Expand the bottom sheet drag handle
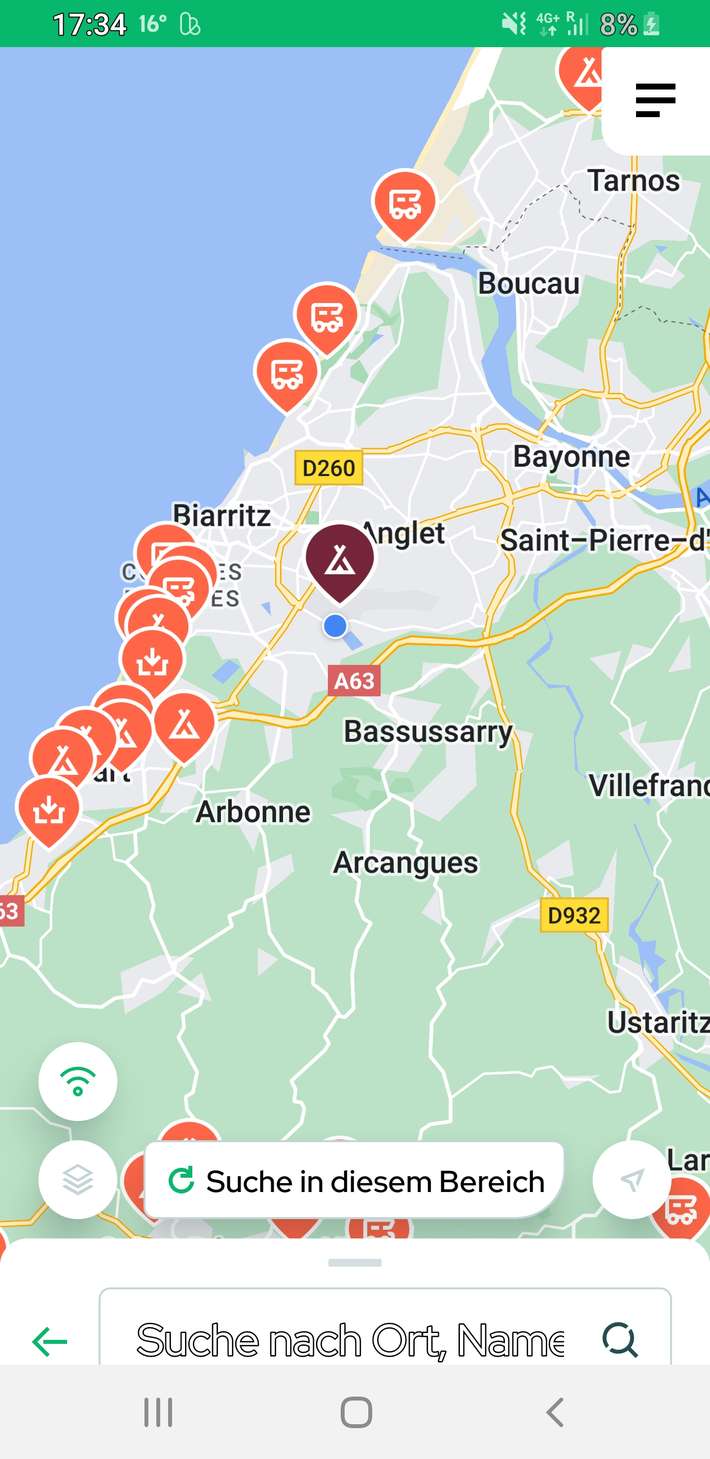 click(355, 1263)
